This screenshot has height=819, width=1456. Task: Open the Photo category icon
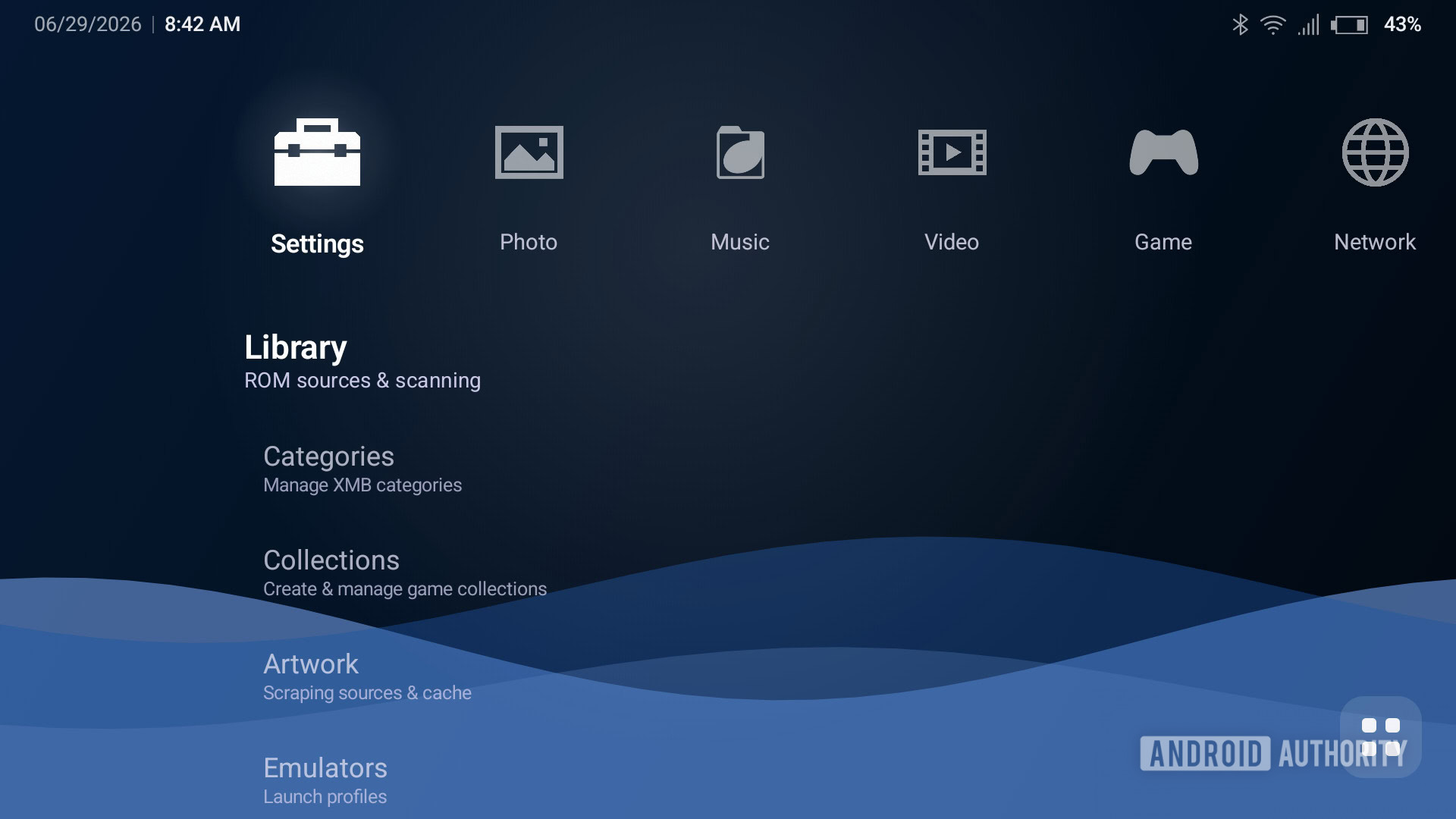point(529,152)
